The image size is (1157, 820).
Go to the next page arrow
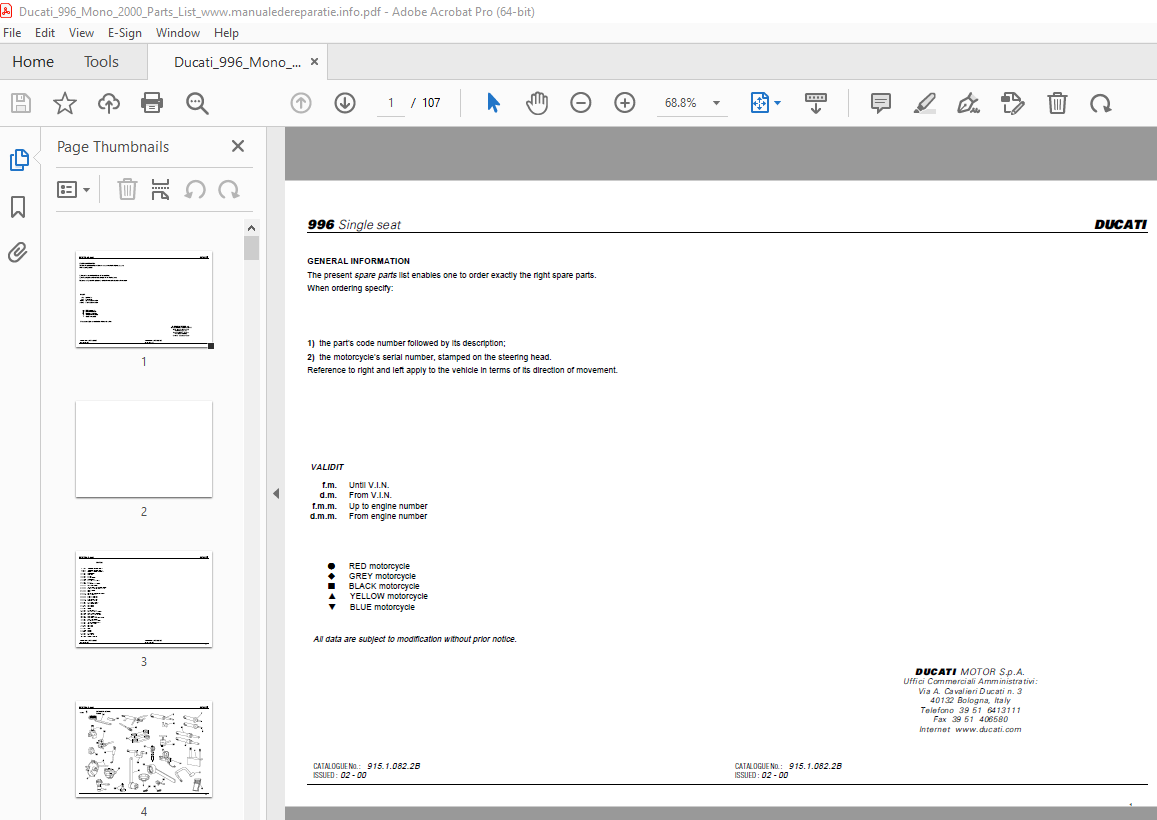click(x=345, y=103)
